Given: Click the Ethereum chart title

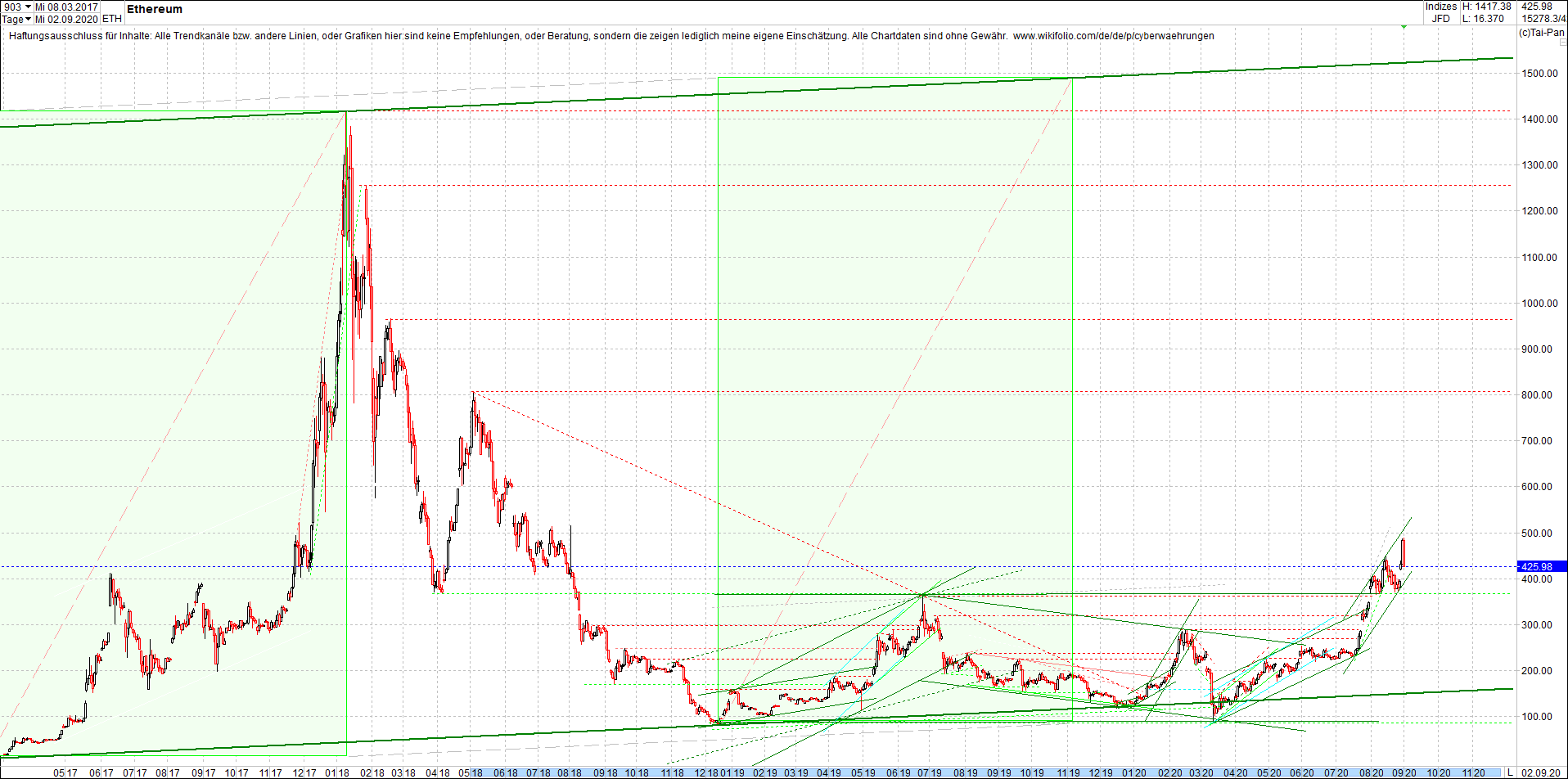Looking at the screenshot, I should [x=155, y=9].
